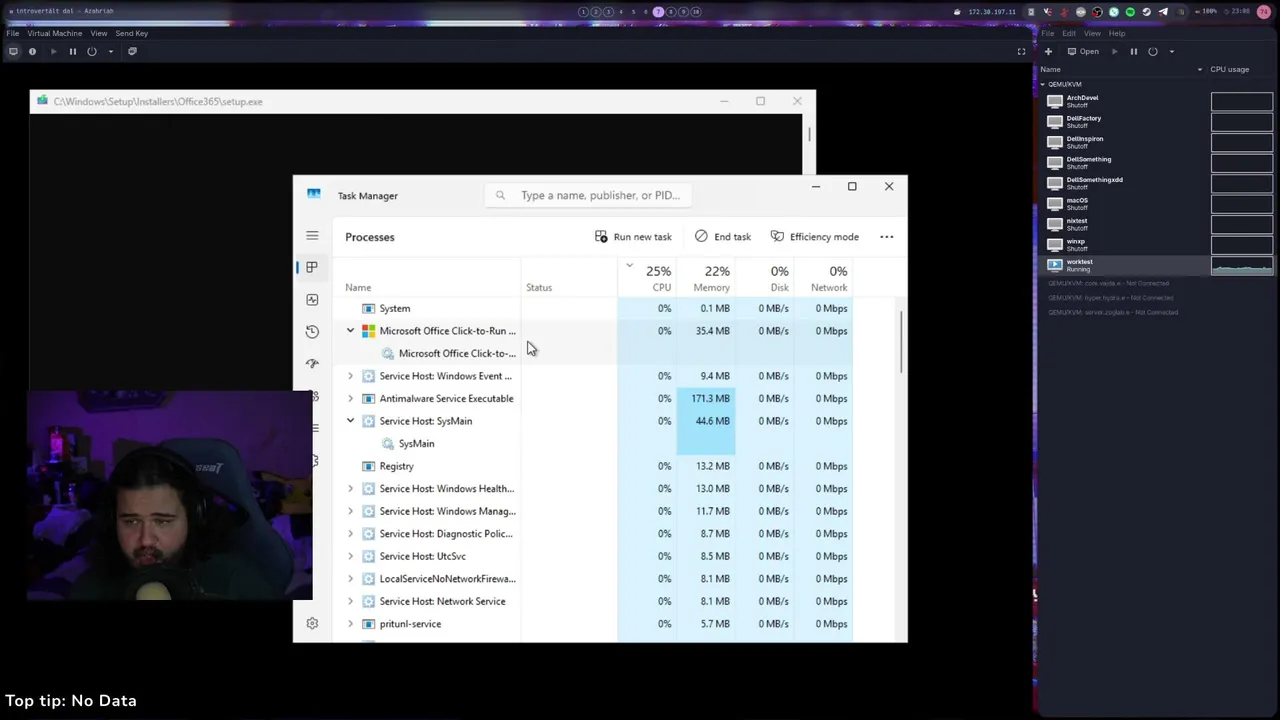
Task: Select the macOS VM monitor icon
Action: (1054, 204)
